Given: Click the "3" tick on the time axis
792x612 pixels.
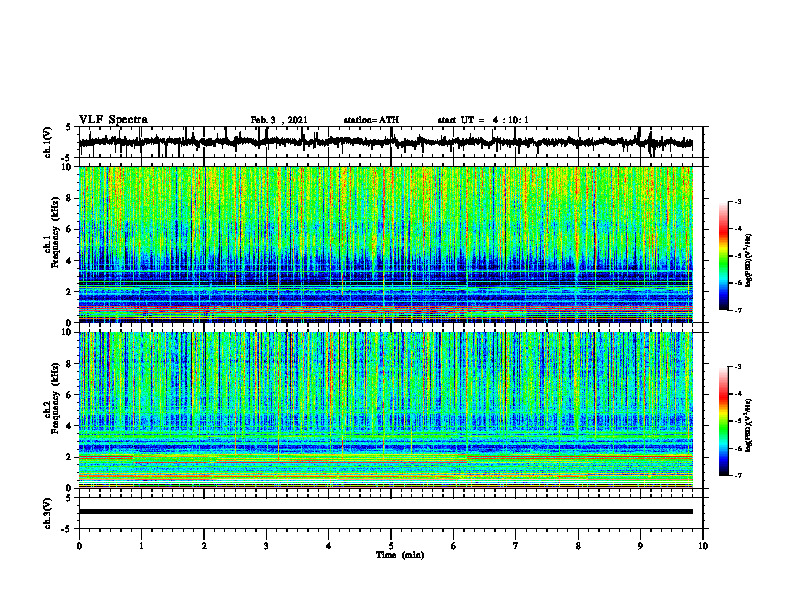Looking at the screenshot, I should [x=266, y=546].
